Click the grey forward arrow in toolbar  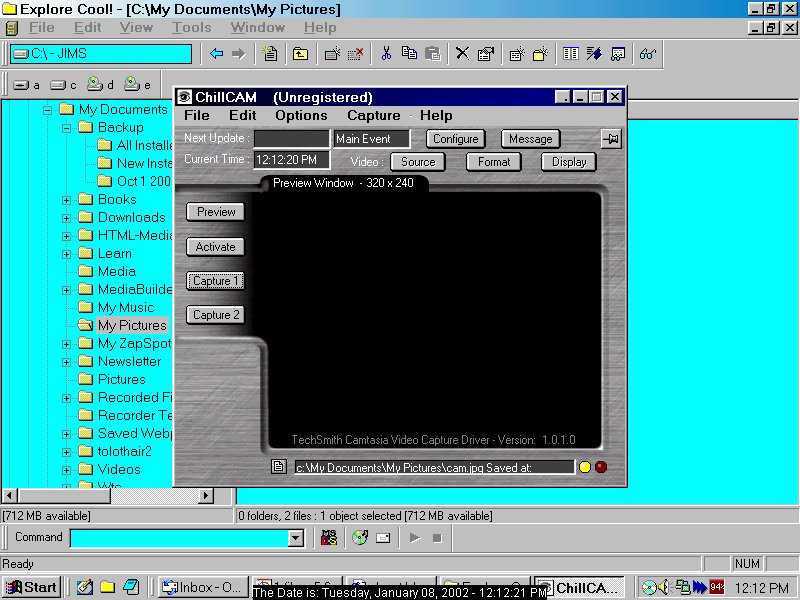[238, 54]
